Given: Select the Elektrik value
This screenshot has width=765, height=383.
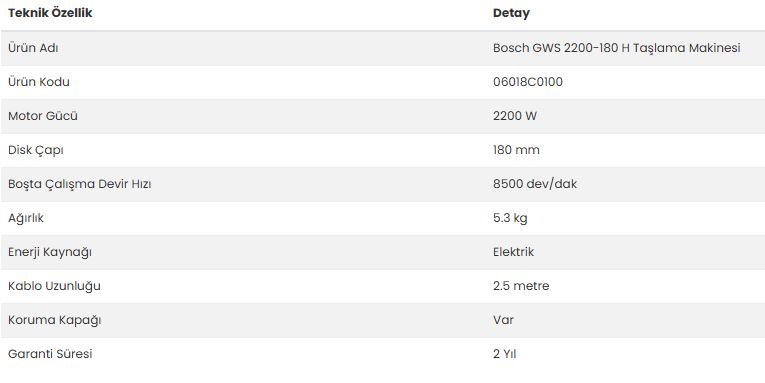Looking at the screenshot, I should (x=513, y=252).
